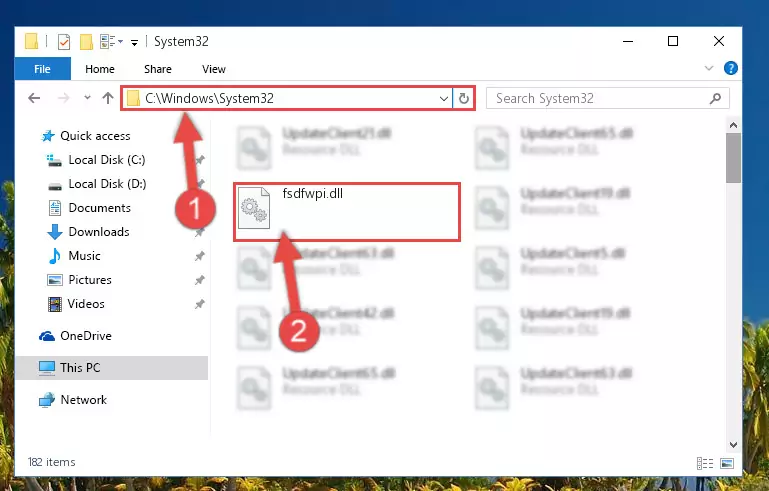Click the scrollbar down arrow
Viewport: 769px width, 491px height.
coord(733,445)
